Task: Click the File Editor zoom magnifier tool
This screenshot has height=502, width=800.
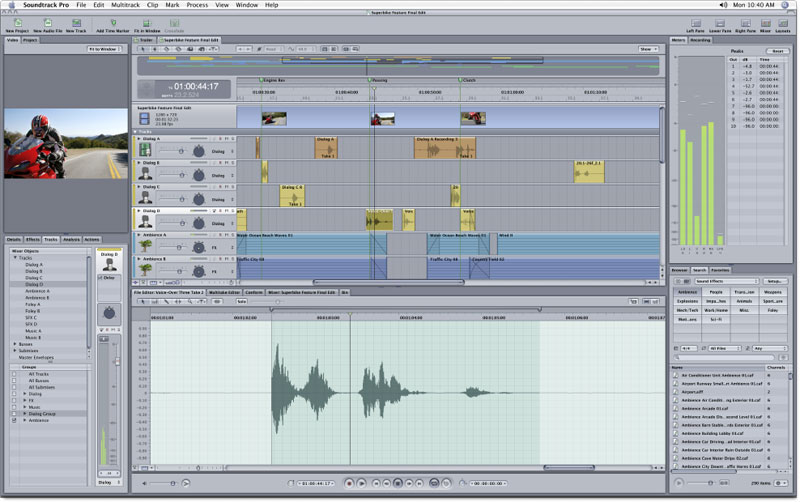Action: (x=190, y=302)
